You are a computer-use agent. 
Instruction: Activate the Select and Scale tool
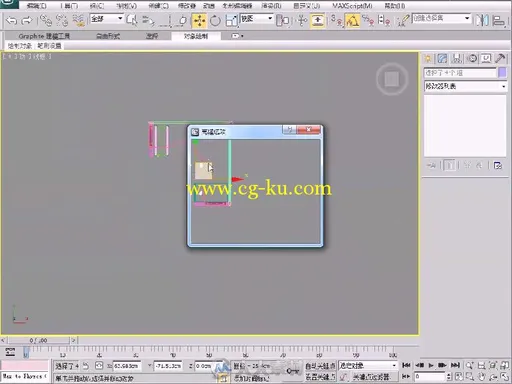231,21
